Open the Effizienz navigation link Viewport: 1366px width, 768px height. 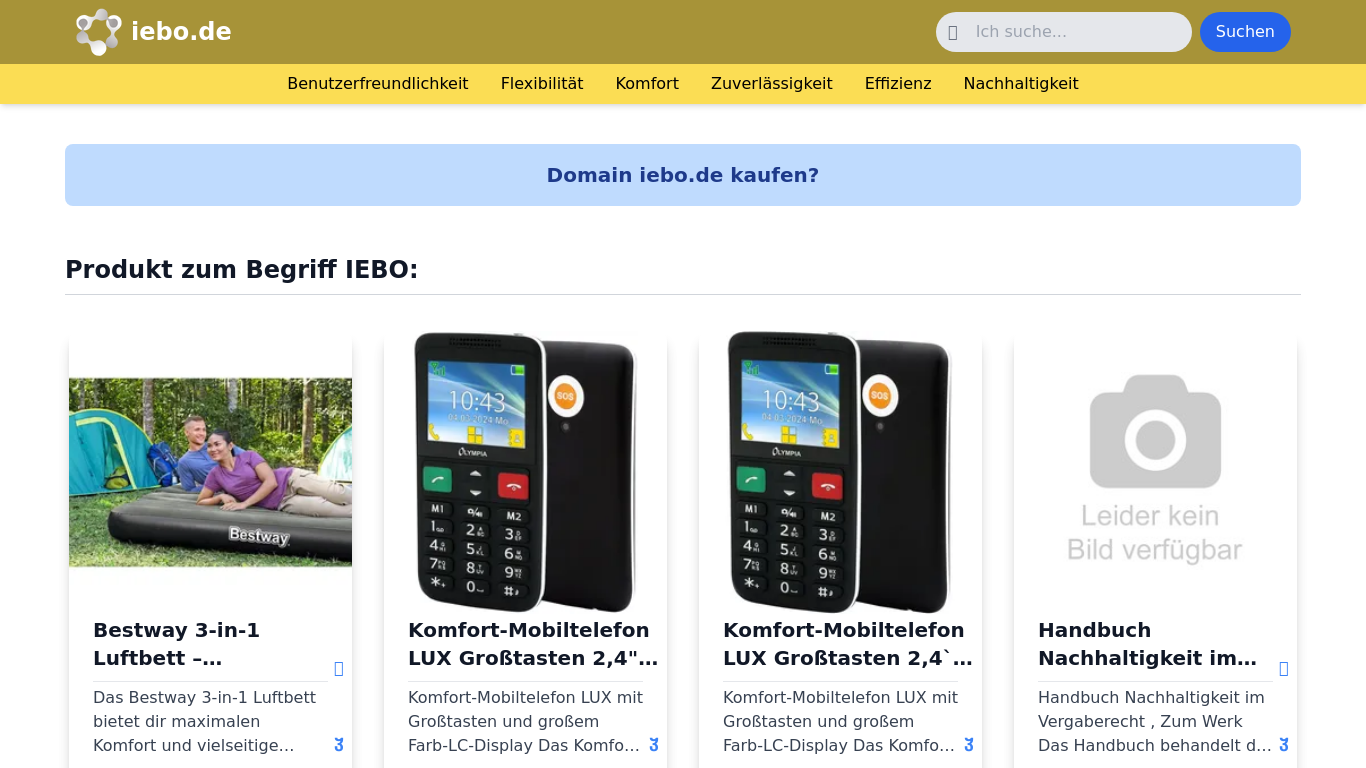pos(898,84)
